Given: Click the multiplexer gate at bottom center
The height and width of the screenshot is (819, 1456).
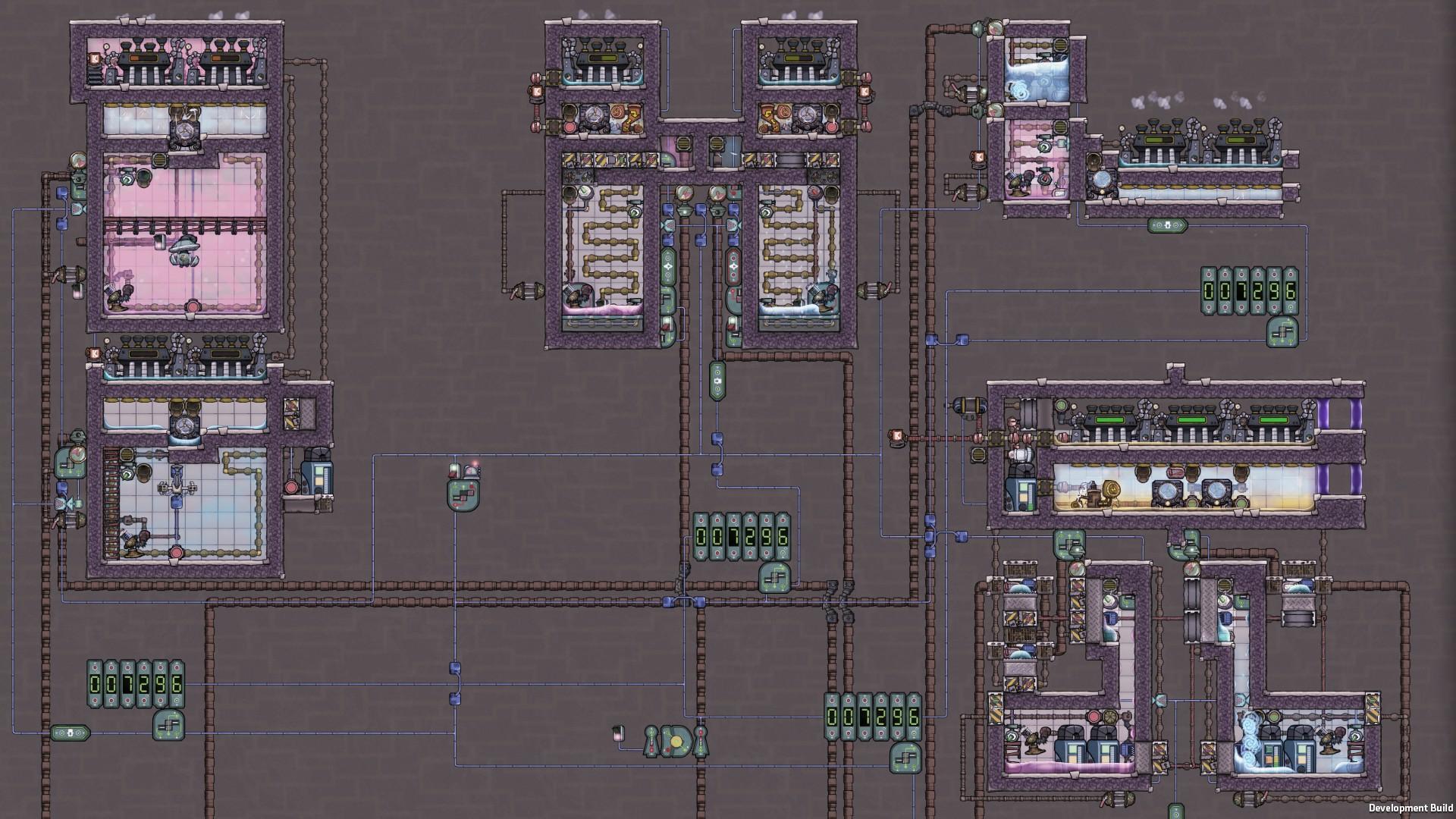Looking at the screenshot, I should click(x=676, y=742).
